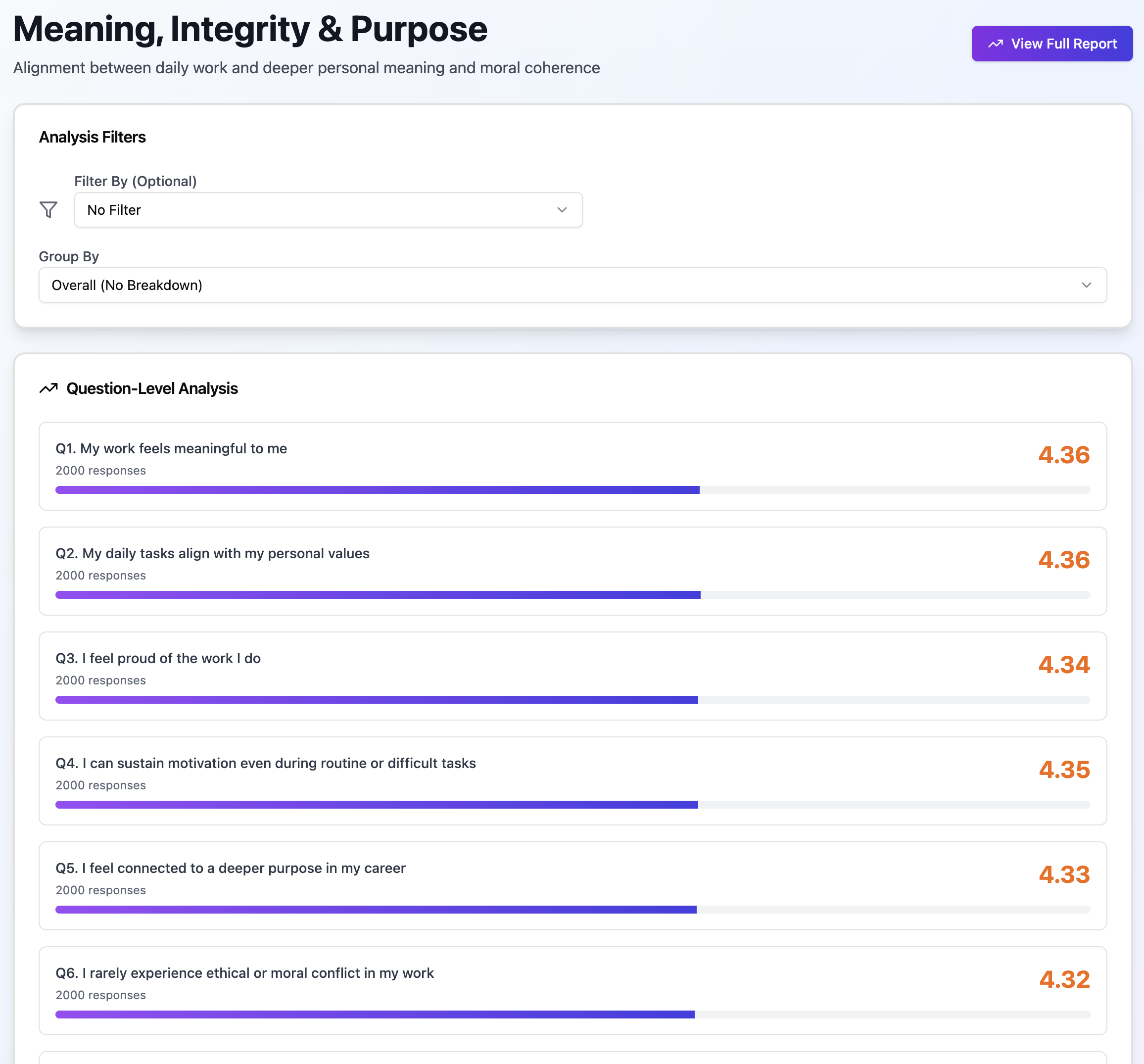Screen dimensions: 1144x1064
Task: Click the funnel filter icon
Action: pos(48,209)
